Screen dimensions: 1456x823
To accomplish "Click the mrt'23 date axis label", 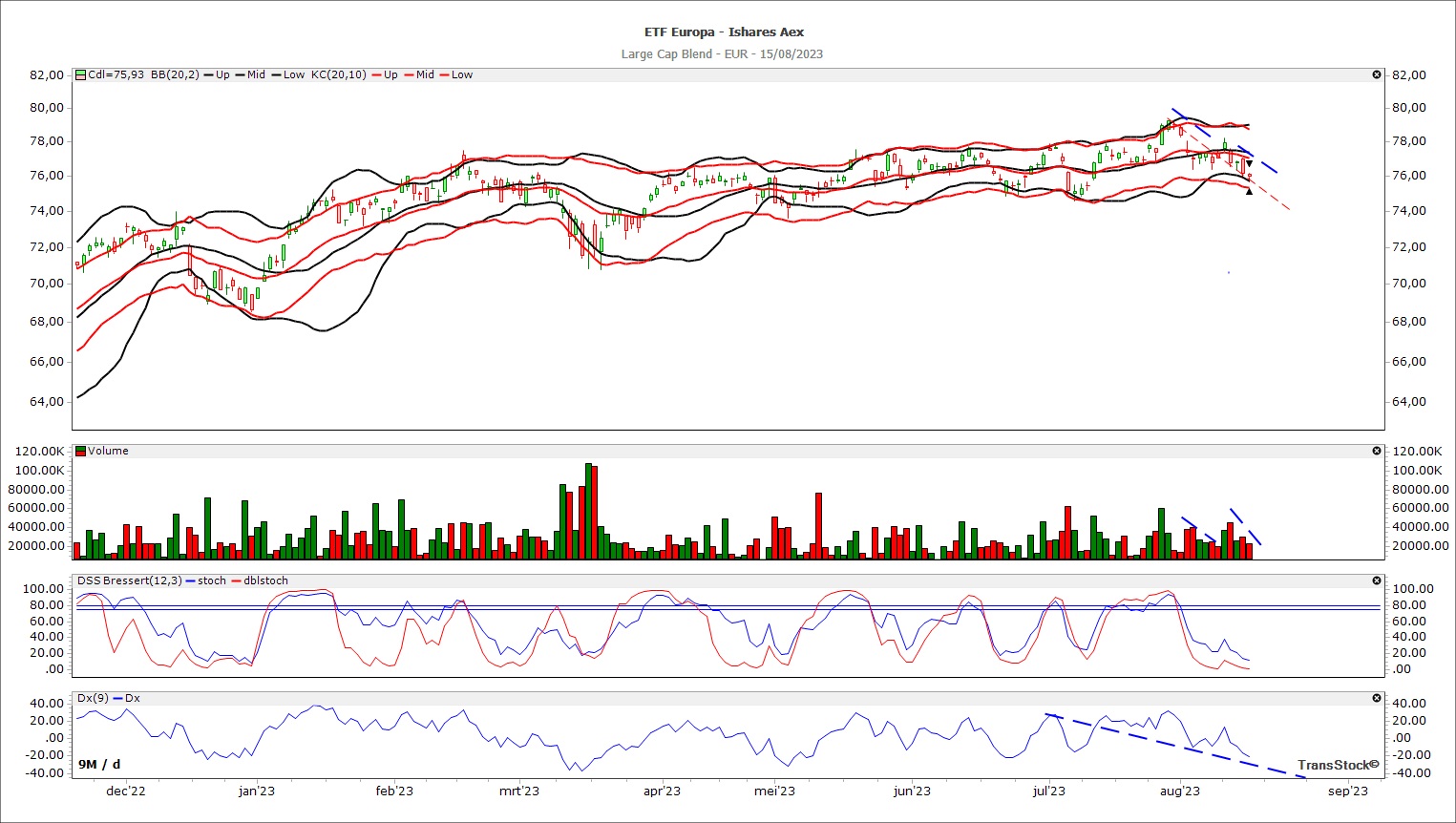I will [519, 791].
